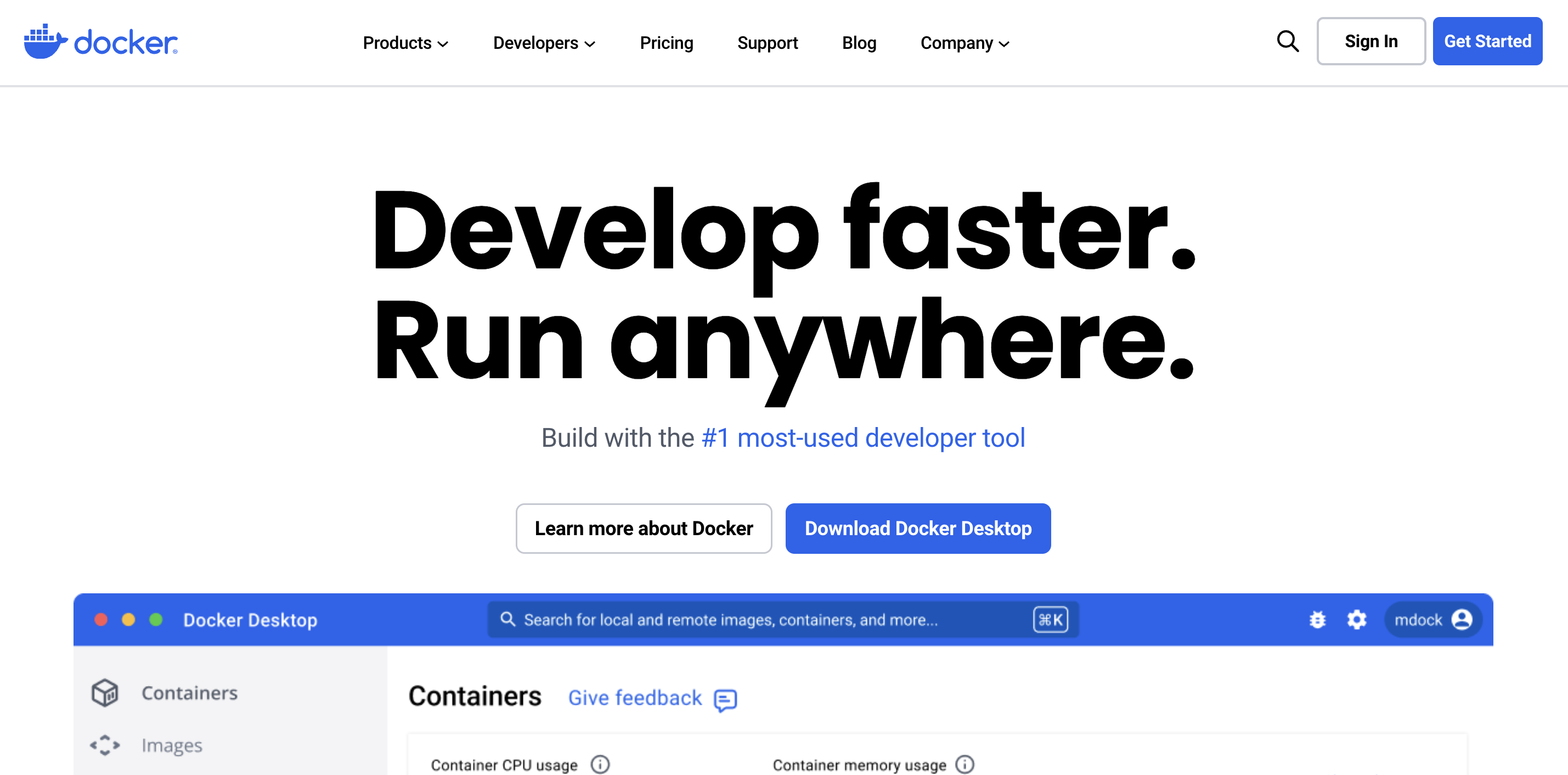The height and width of the screenshot is (775, 1568).
Task: Expand the Products dropdown menu
Action: coord(405,43)
